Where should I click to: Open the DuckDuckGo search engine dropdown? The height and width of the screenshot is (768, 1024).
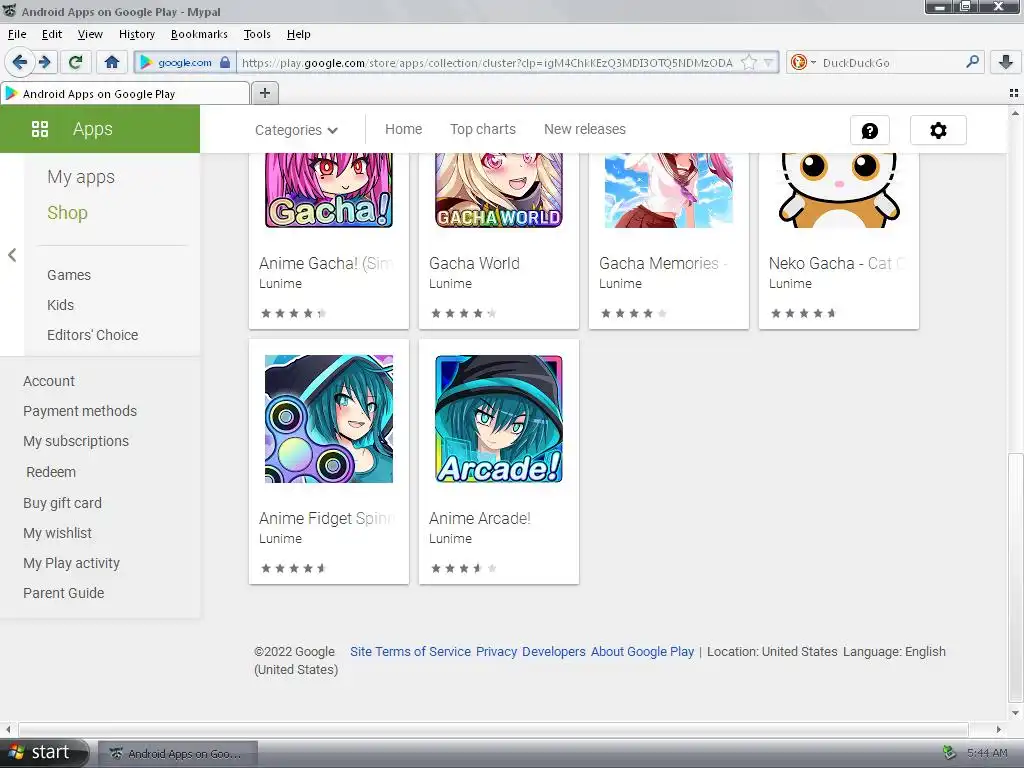click(803, 63)
